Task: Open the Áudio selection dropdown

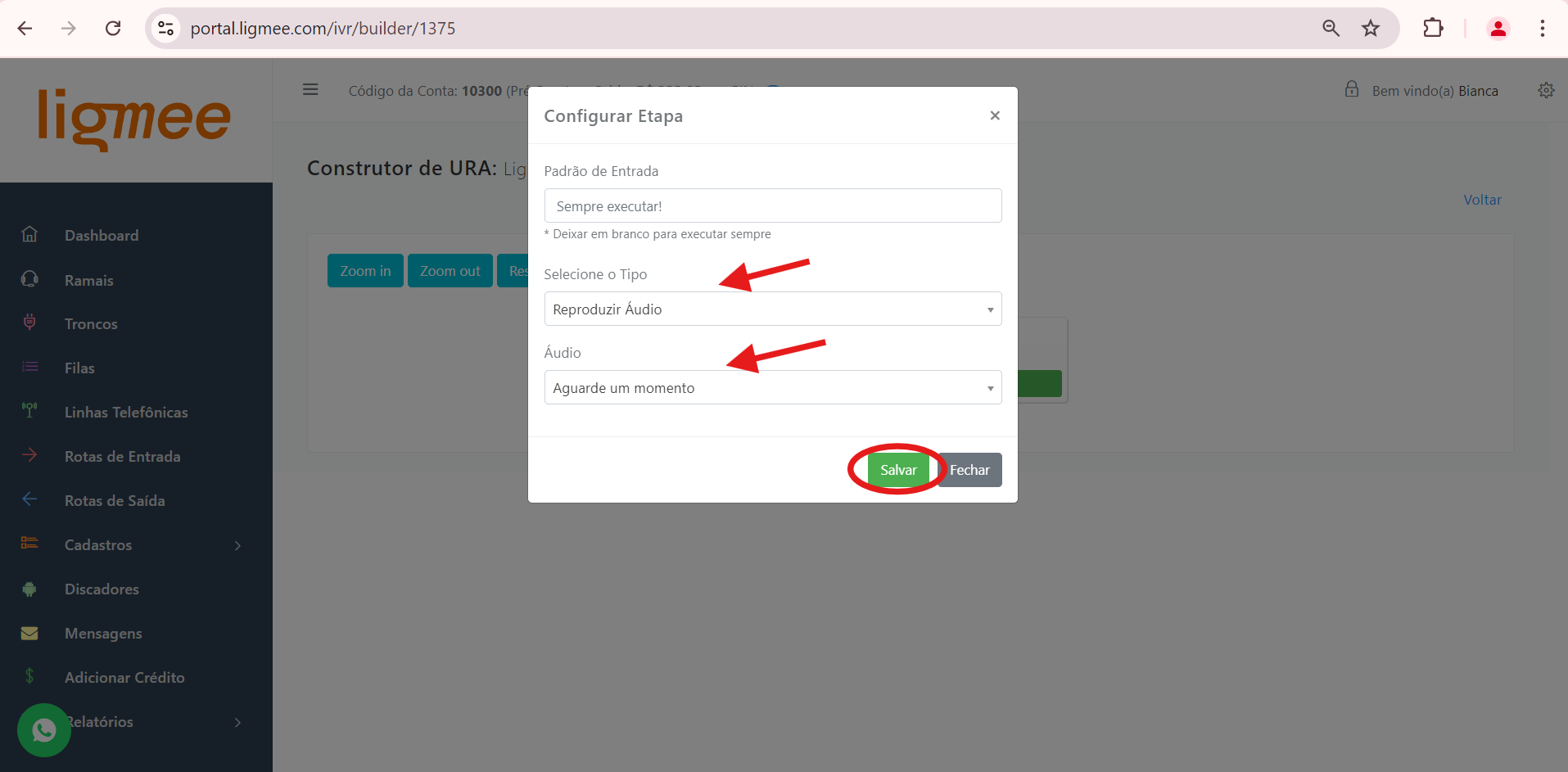Action: pos(772,388)
